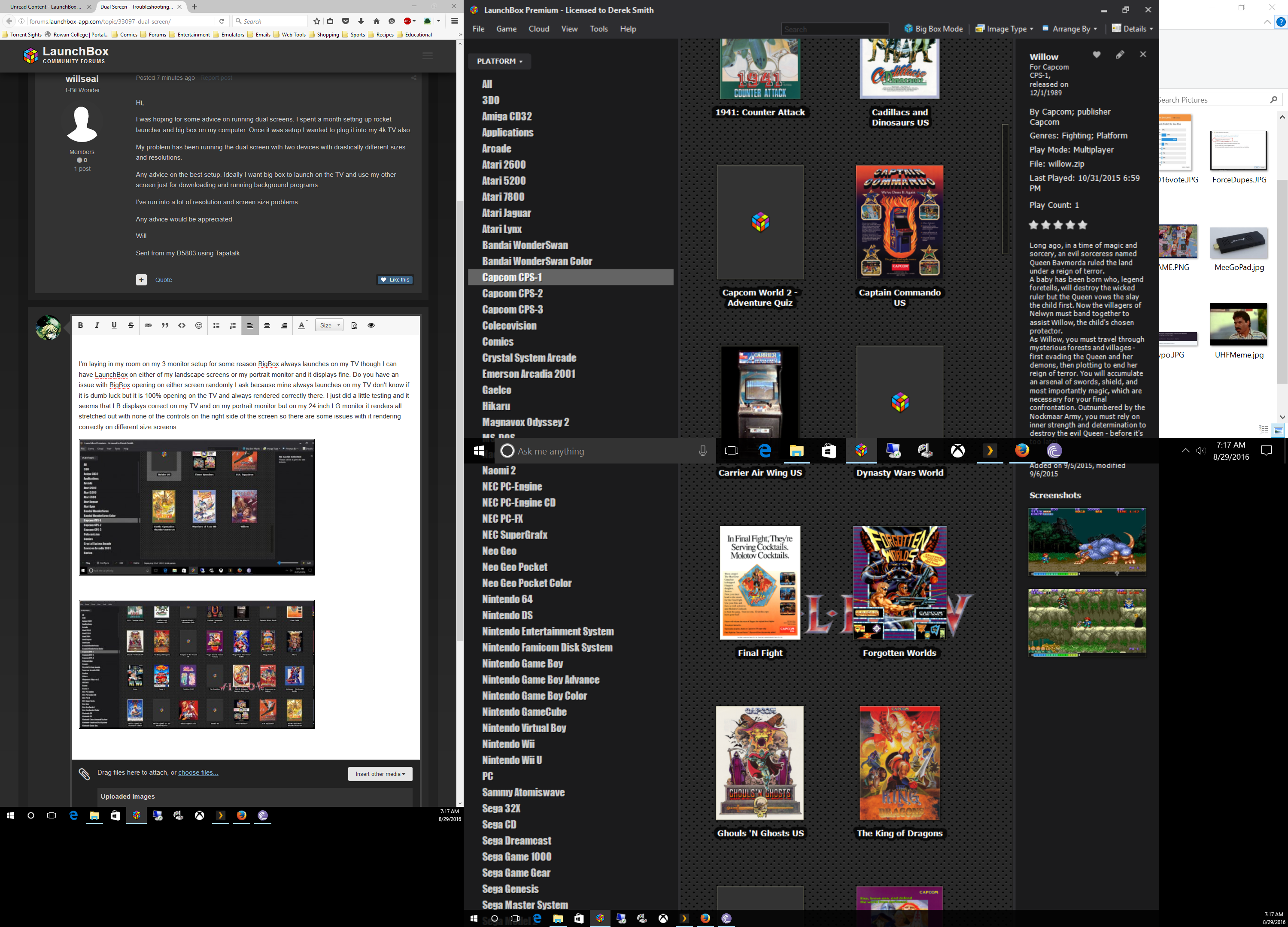Open the Cloud menu in LaunchBox
The image size is (1288, 927).
538,29
